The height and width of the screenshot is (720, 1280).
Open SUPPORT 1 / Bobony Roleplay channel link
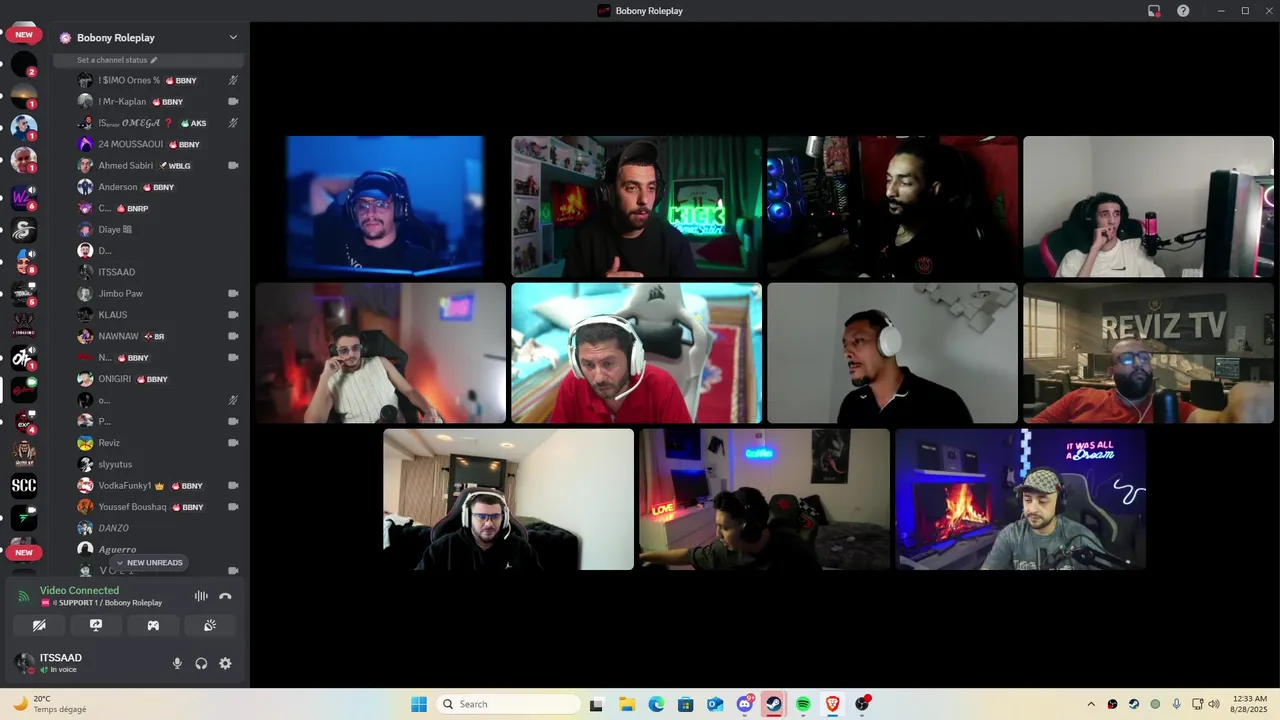(101, 603)
